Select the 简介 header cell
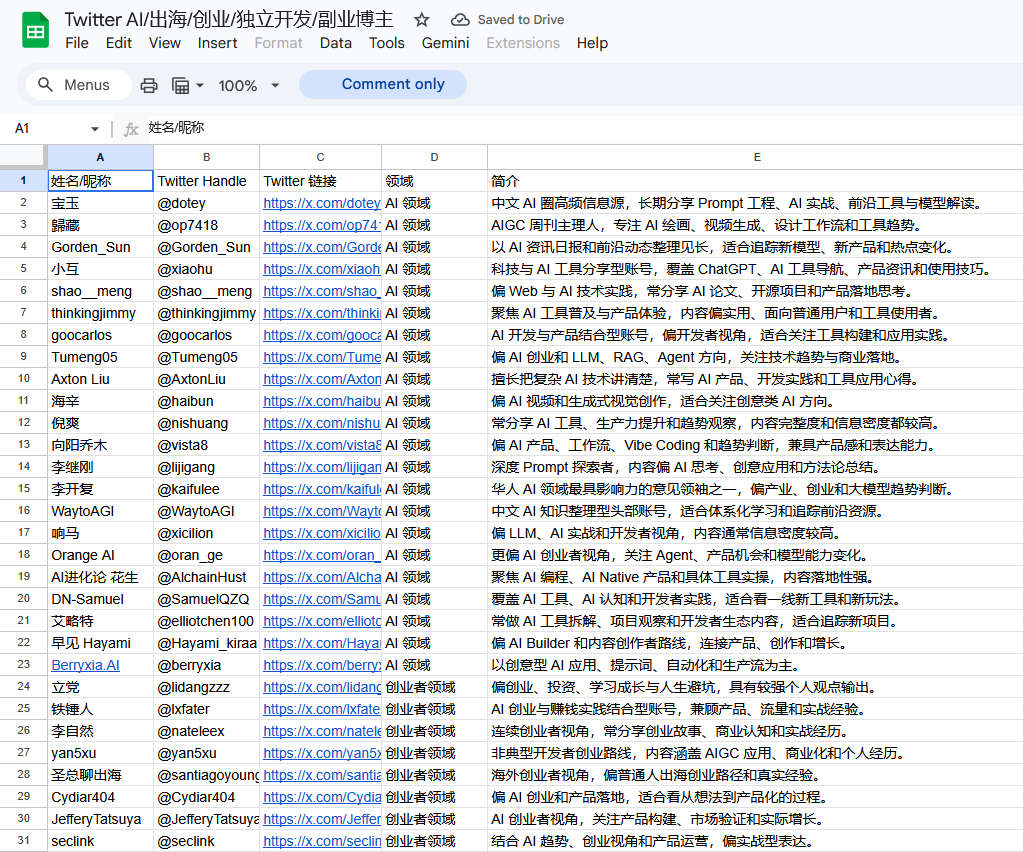The height and width of the screenshot is (852, 1023). coord(756,181)
